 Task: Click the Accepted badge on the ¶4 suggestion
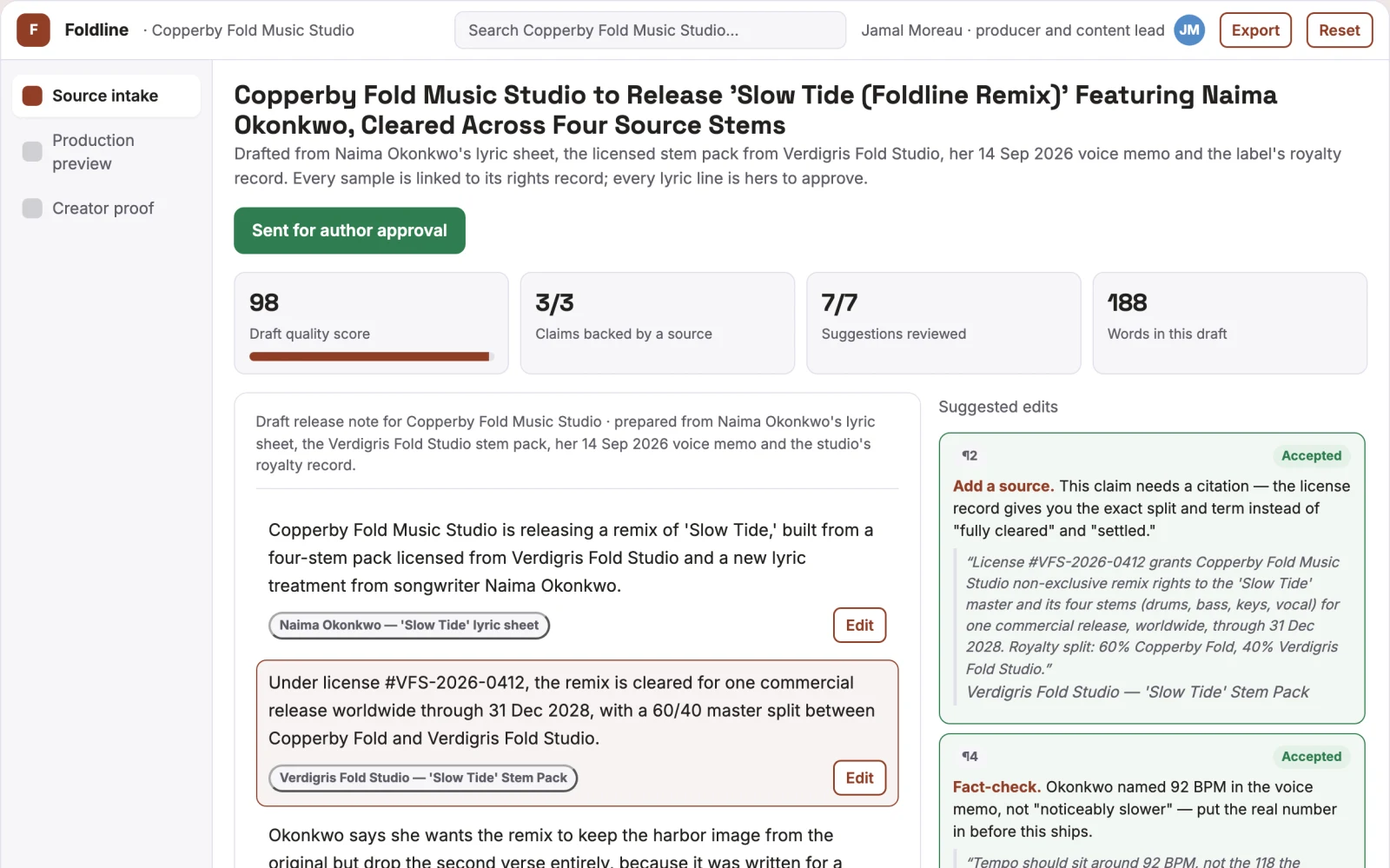click(x=1312, y=757)
